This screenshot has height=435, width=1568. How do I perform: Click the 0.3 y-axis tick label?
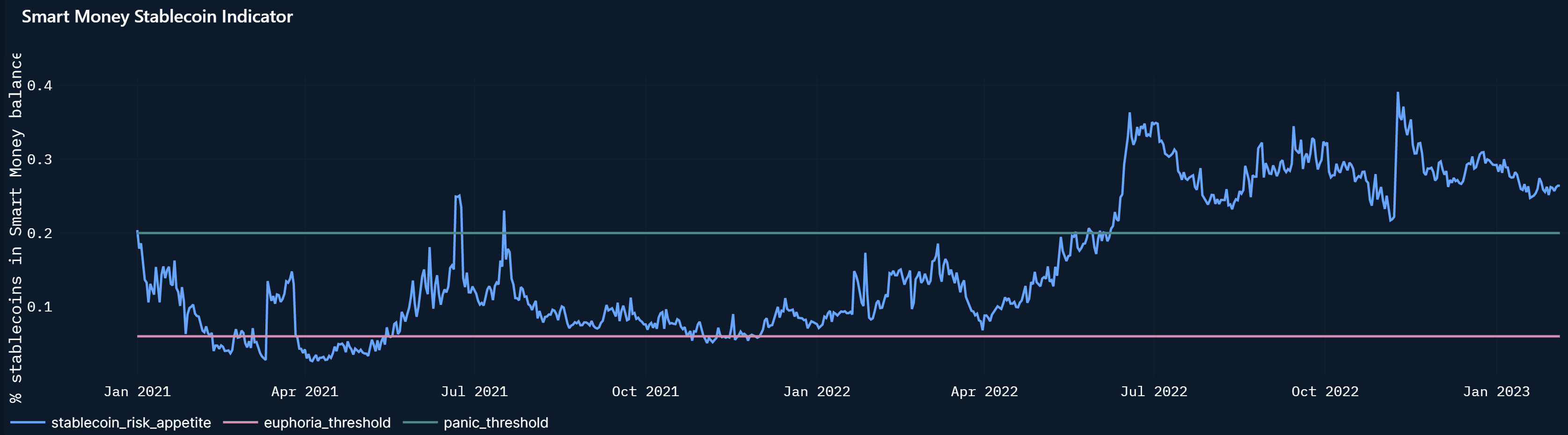click(x=40, y=159)
